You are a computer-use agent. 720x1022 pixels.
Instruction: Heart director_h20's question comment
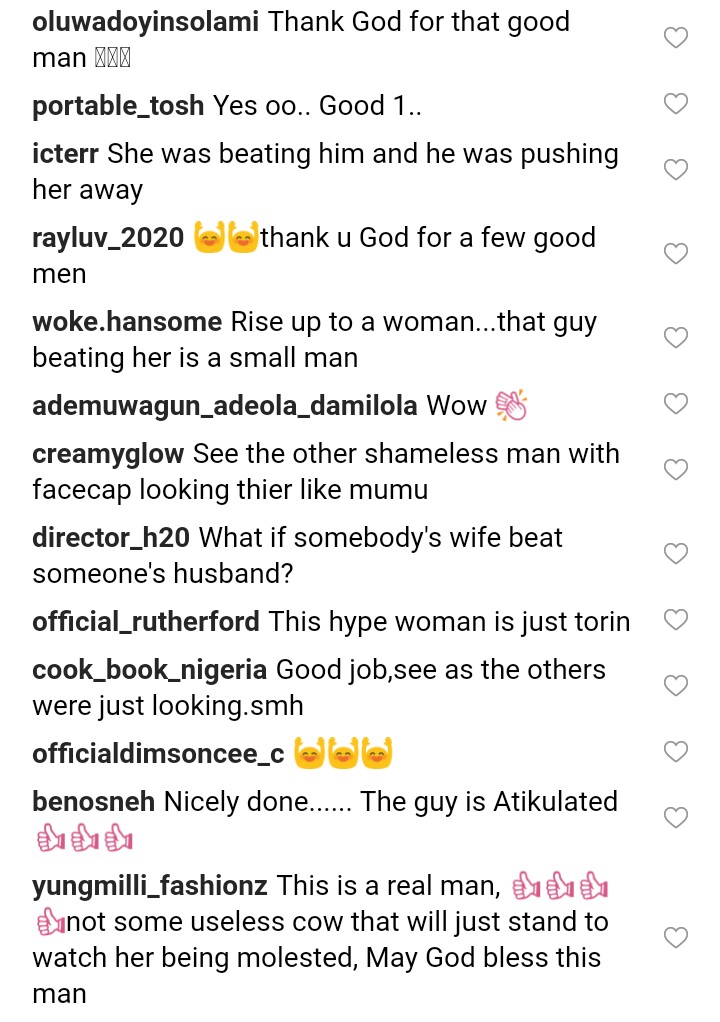(676, 554)
